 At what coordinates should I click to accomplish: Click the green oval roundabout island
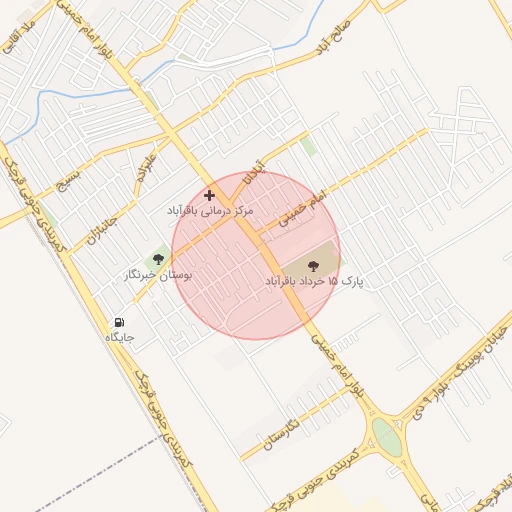coord(386,437)
